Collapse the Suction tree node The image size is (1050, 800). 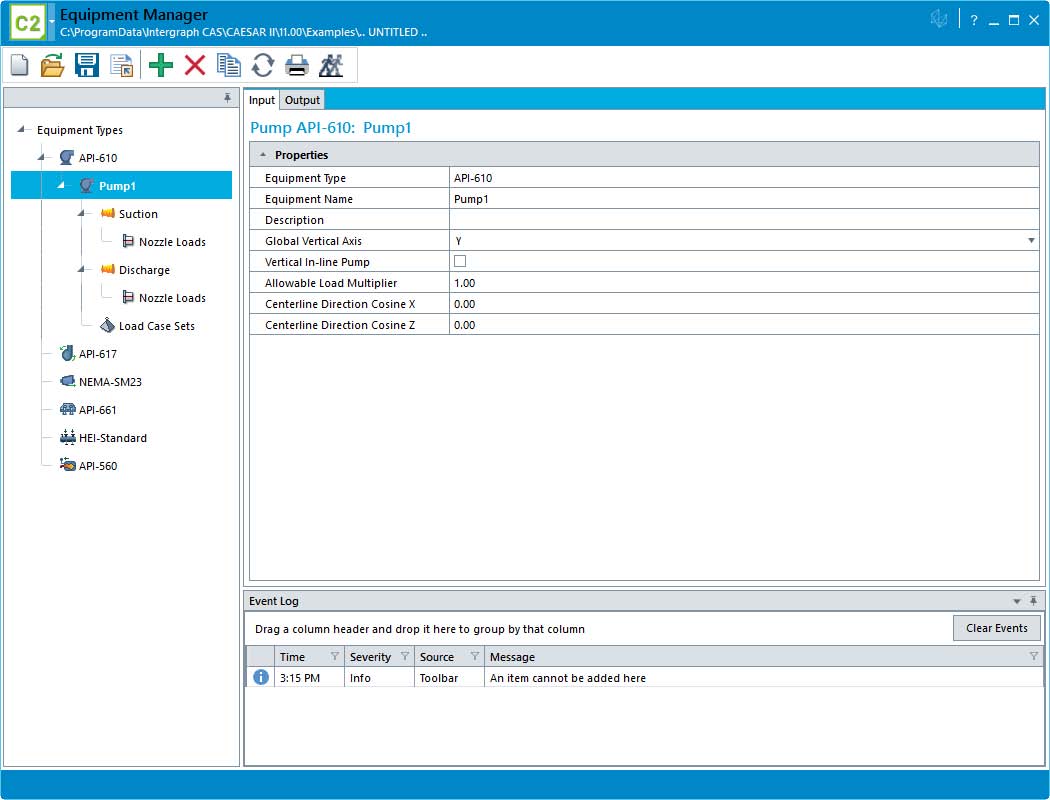(x=82, y=214)
